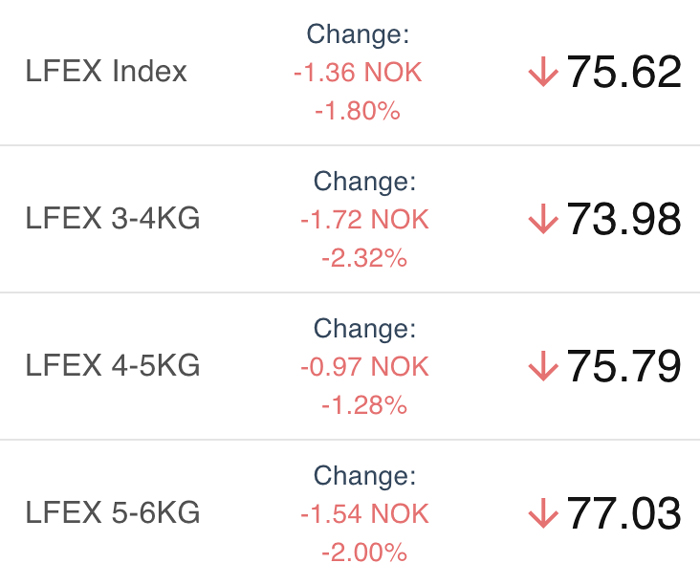The width and height of the screenshot is (700, 585).
Task: Click the 77.03 price value
Action: pos(624,513)
